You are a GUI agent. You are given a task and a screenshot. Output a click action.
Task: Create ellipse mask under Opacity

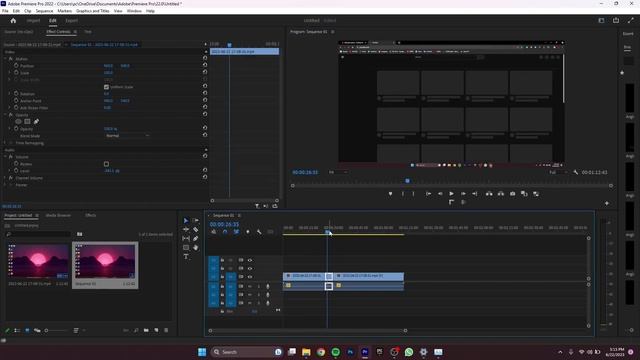(18, 122)
